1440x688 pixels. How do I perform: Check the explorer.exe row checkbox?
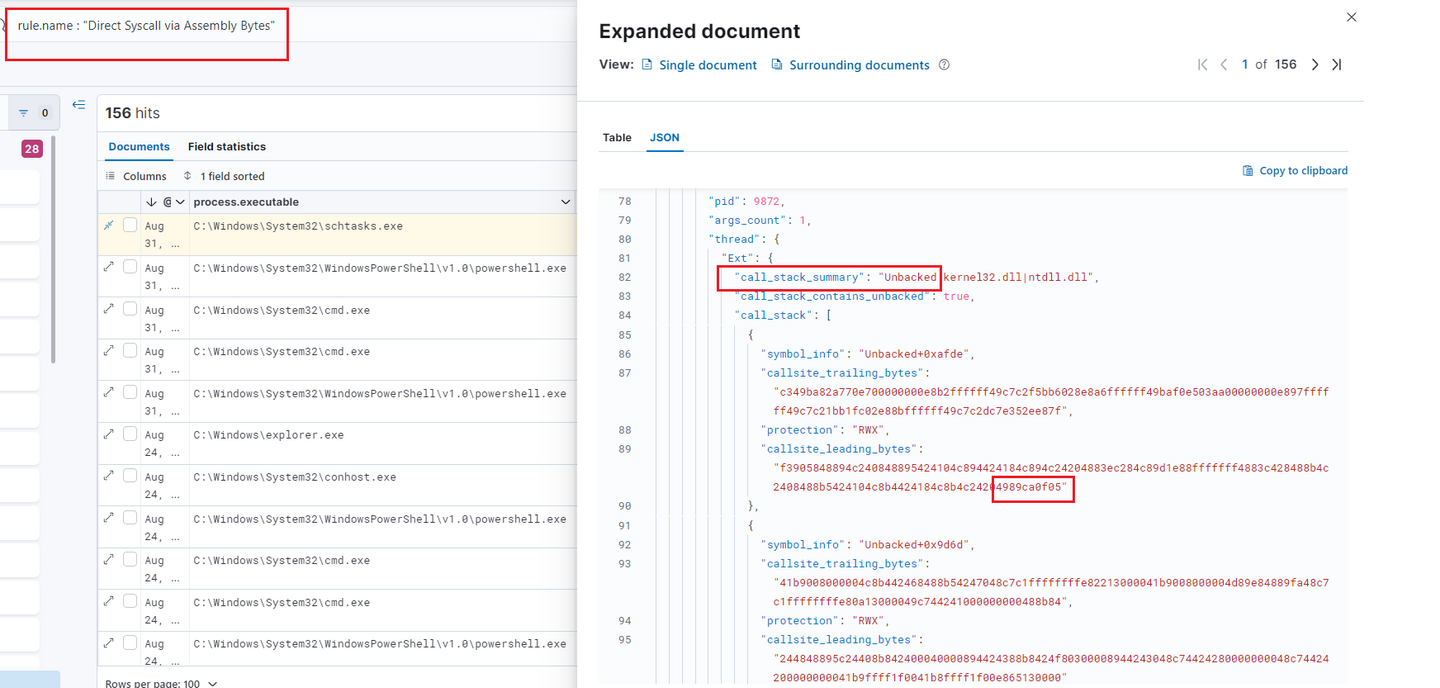click(x=130, y=435)
